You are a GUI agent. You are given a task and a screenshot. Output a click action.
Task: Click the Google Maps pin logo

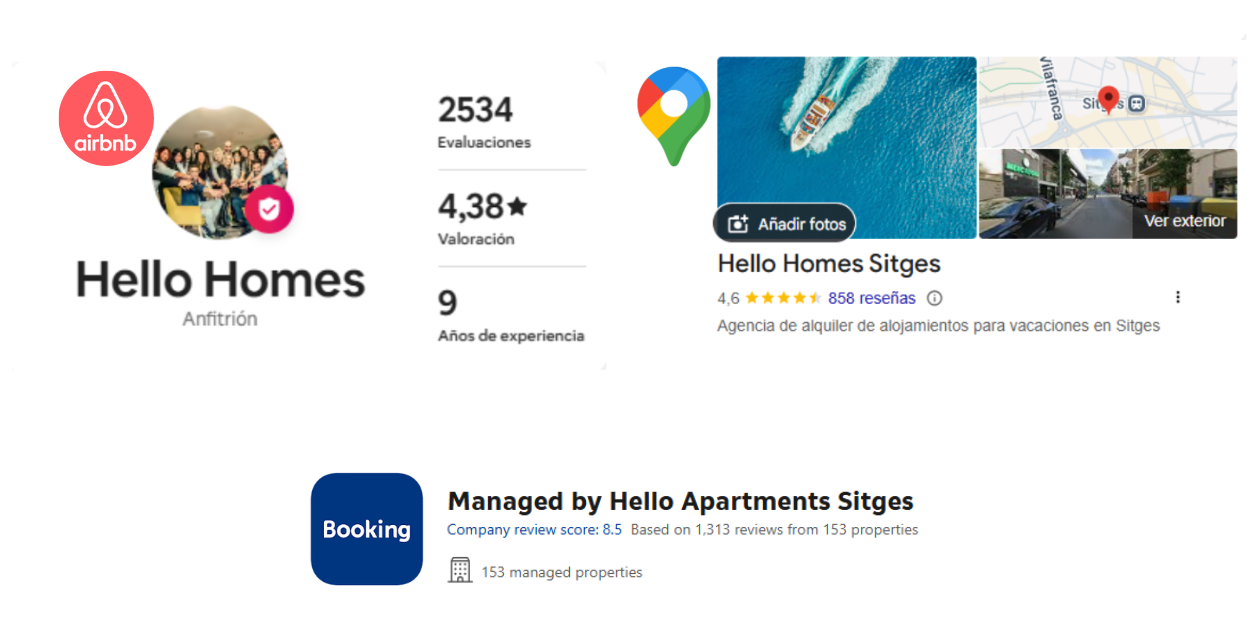pos(674,114)
